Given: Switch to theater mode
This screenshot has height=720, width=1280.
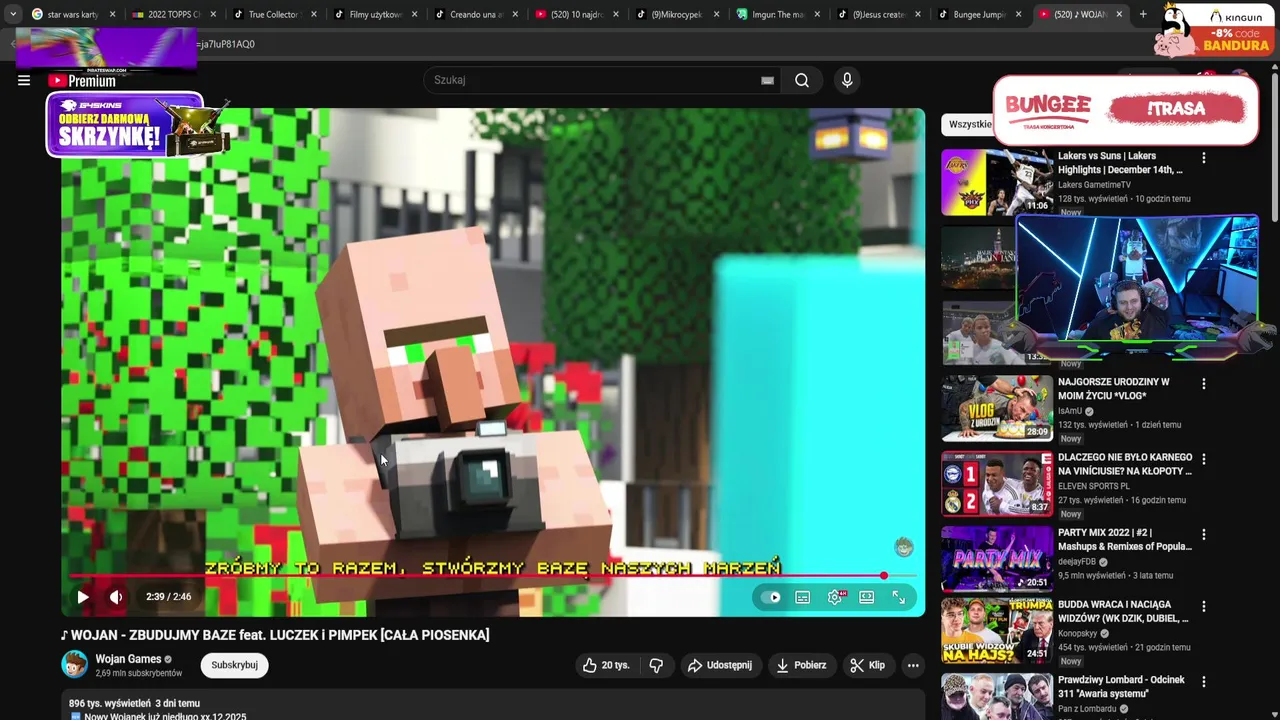Looking at the screenshot, I should (x=867, y=597).
